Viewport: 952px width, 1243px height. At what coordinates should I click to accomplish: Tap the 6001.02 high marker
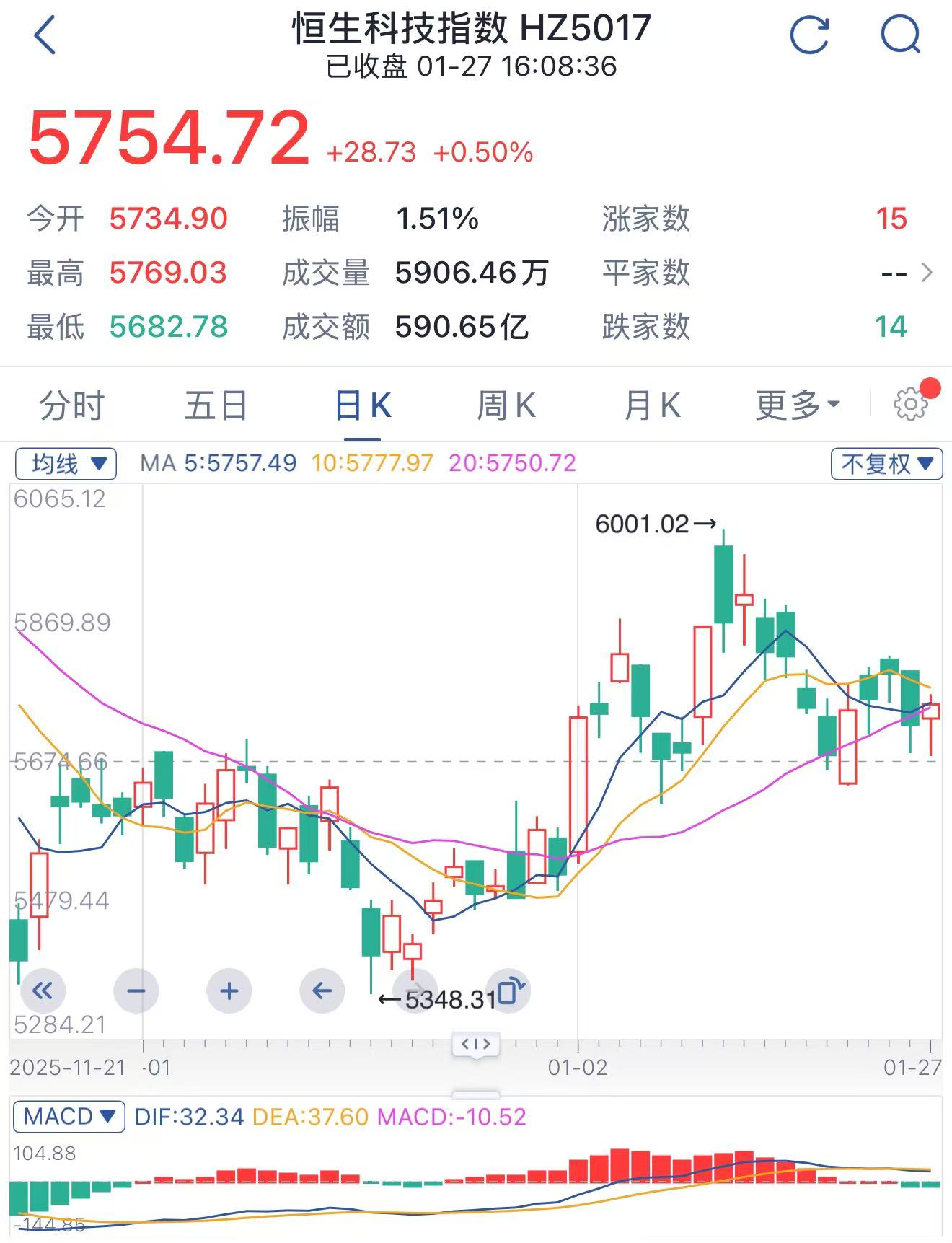tap(656, 524)
